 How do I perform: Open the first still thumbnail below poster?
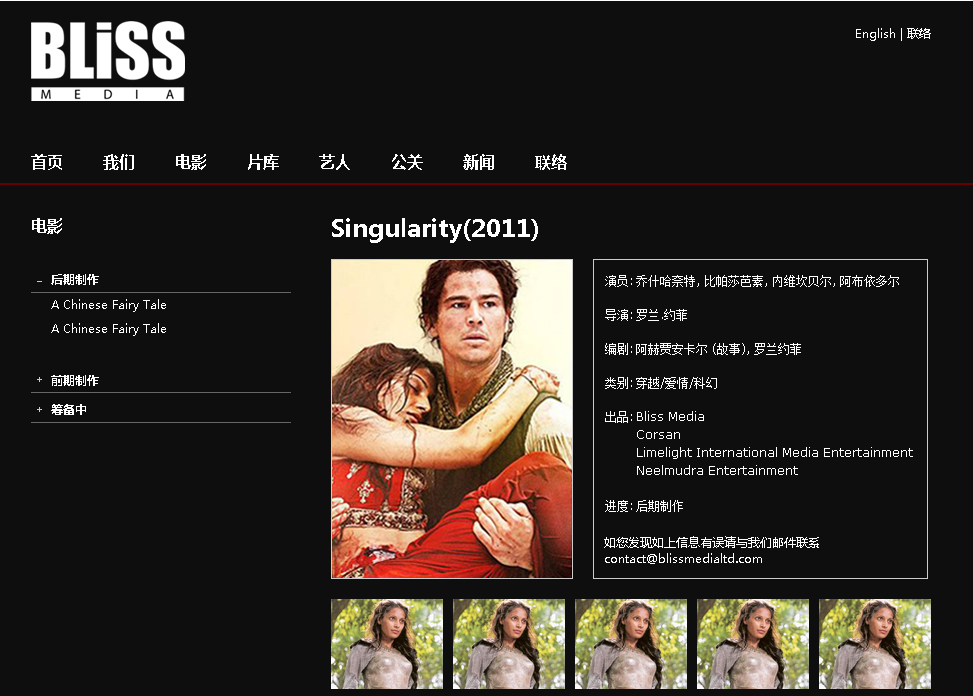coord(387,644)
